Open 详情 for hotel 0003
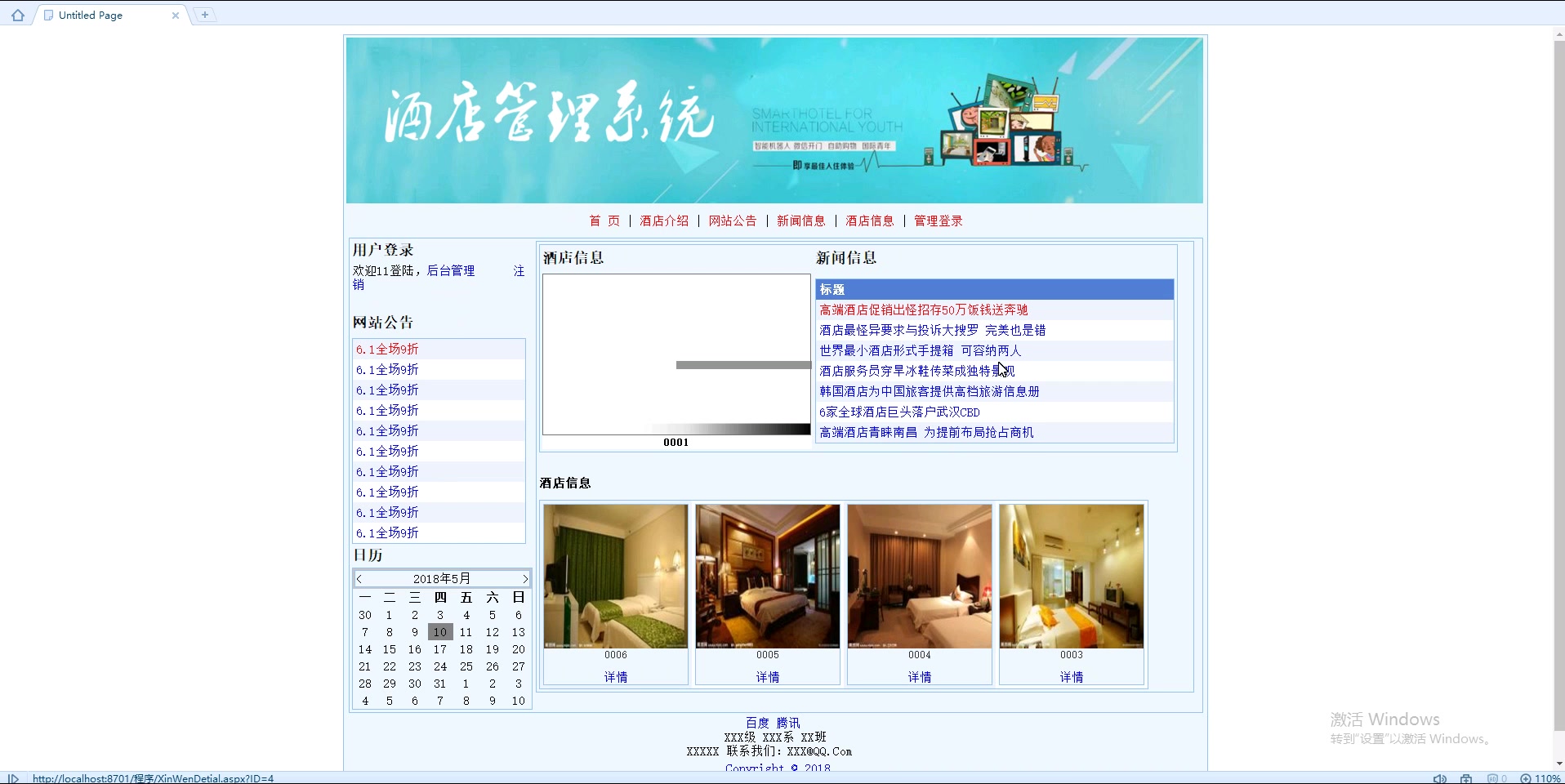Viewport: 1565px width, 784px height. (1072, 677)
